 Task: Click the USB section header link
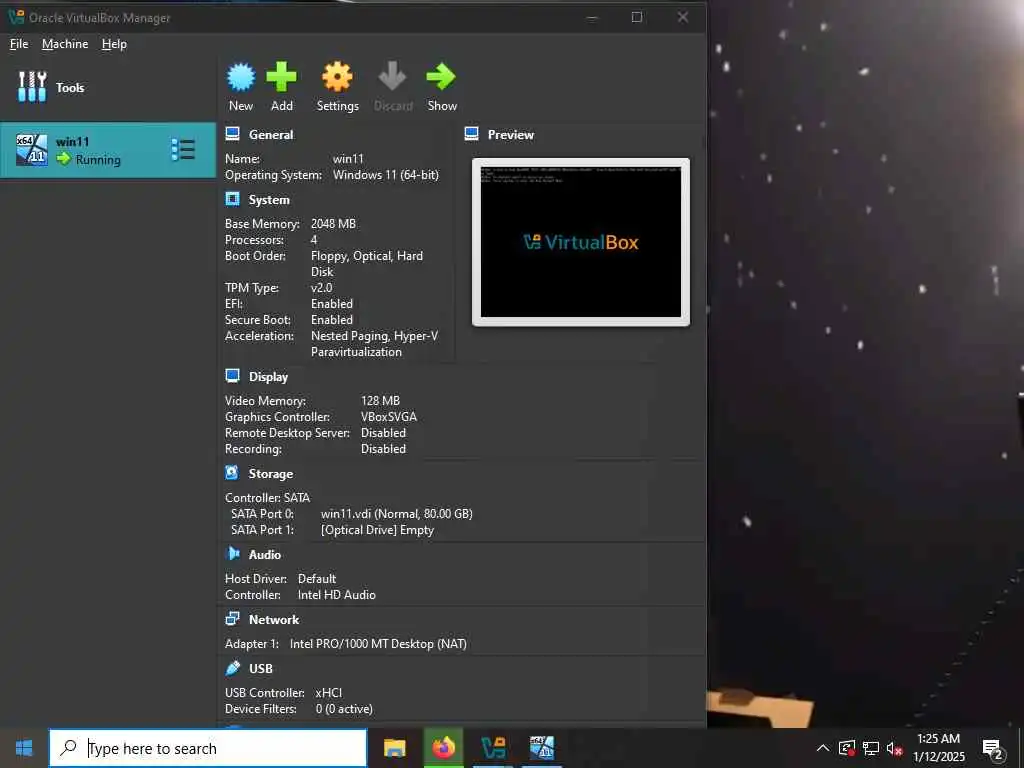coord(261,668)
